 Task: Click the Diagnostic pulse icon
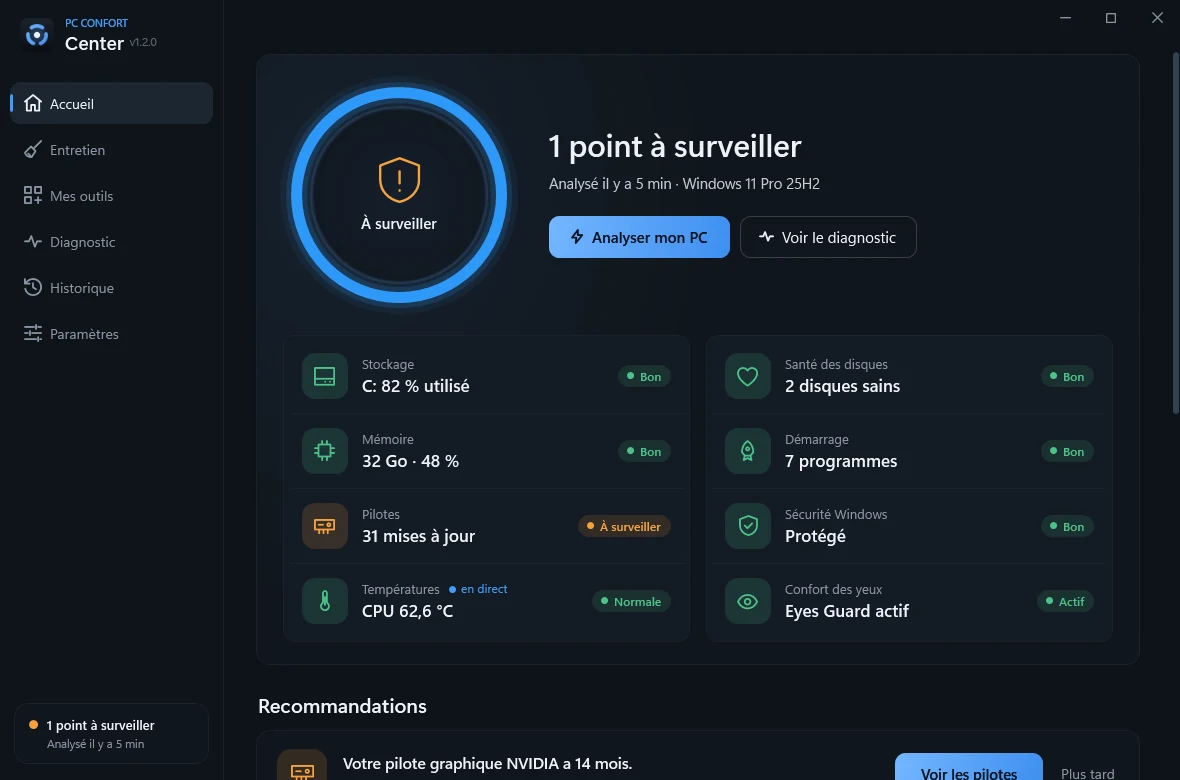tap(33, 242)
